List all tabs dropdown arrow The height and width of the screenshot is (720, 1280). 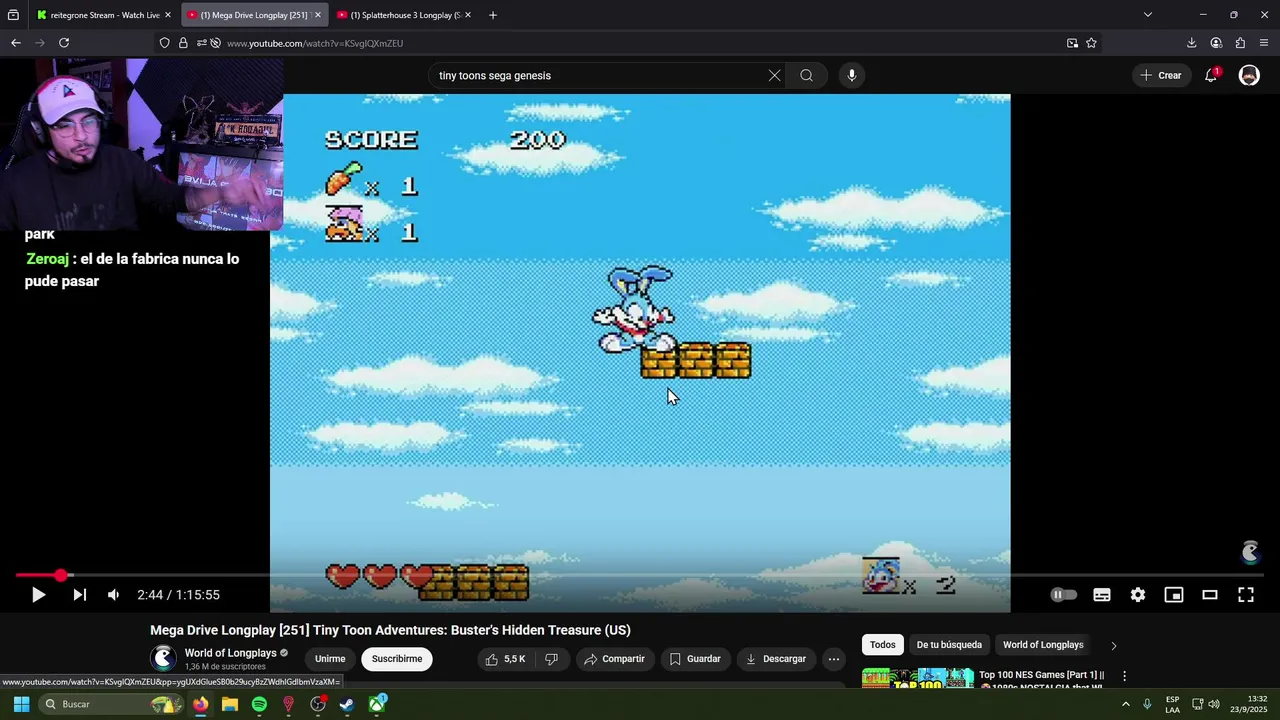pyautogui.click(x=1148, y=15)
